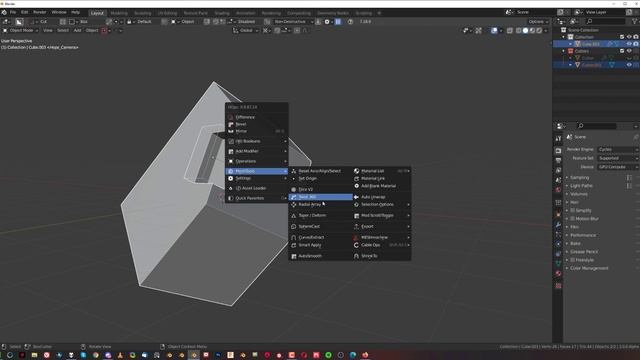Click Material Link menu entry
640x360 pixels.
tap(382, 178)
